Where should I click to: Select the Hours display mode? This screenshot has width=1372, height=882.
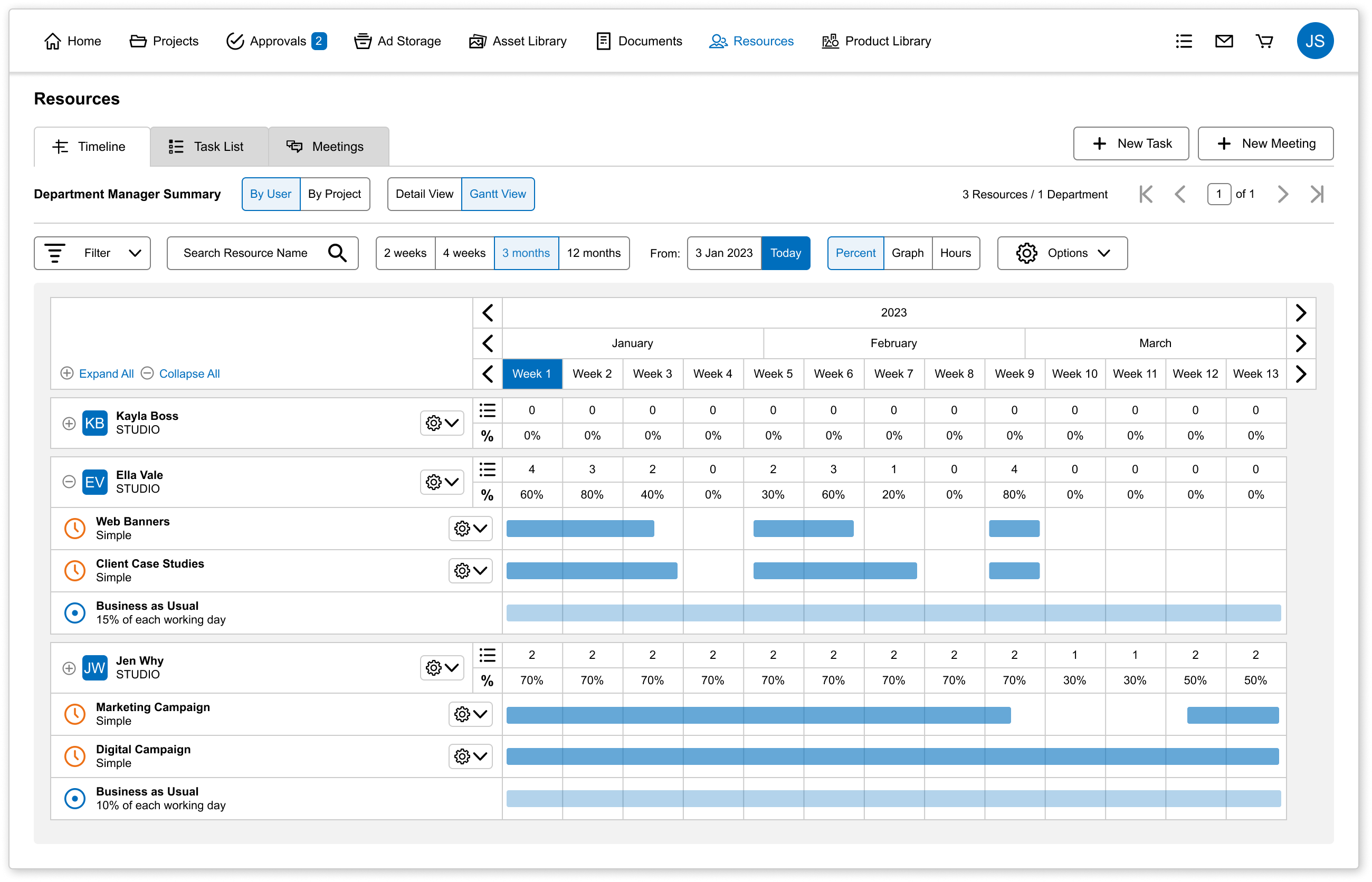coord(955,253)
